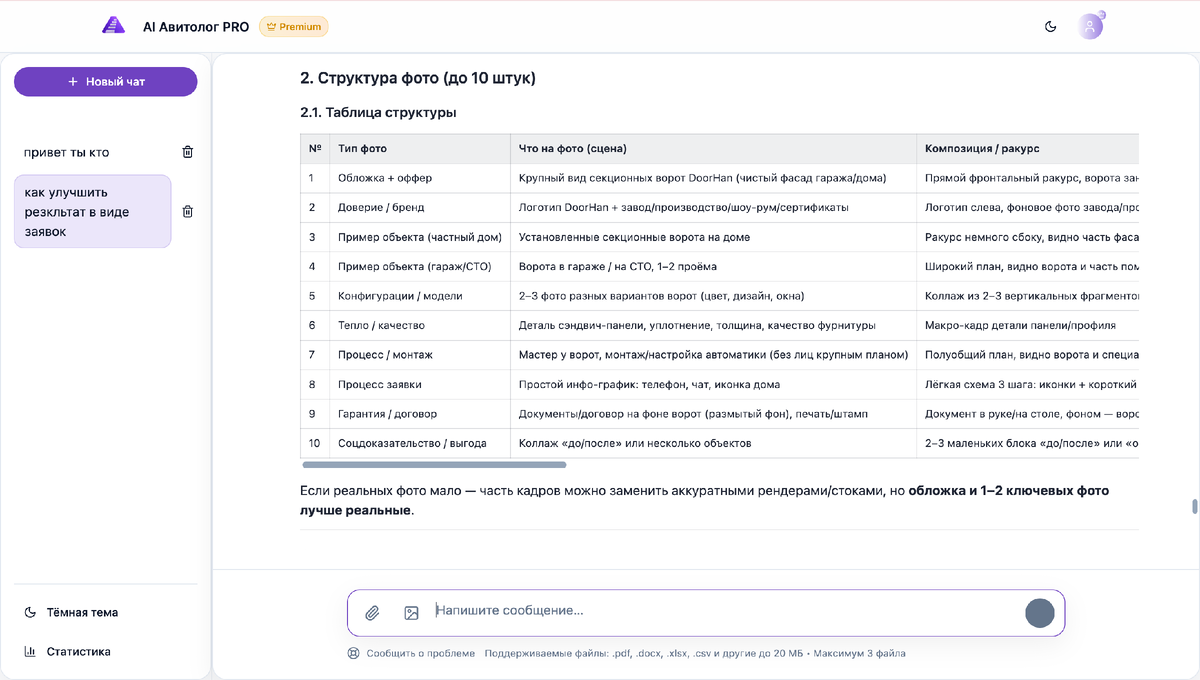Upload an image with the picture icon
1200x680 pixels.
click(411, 613)
